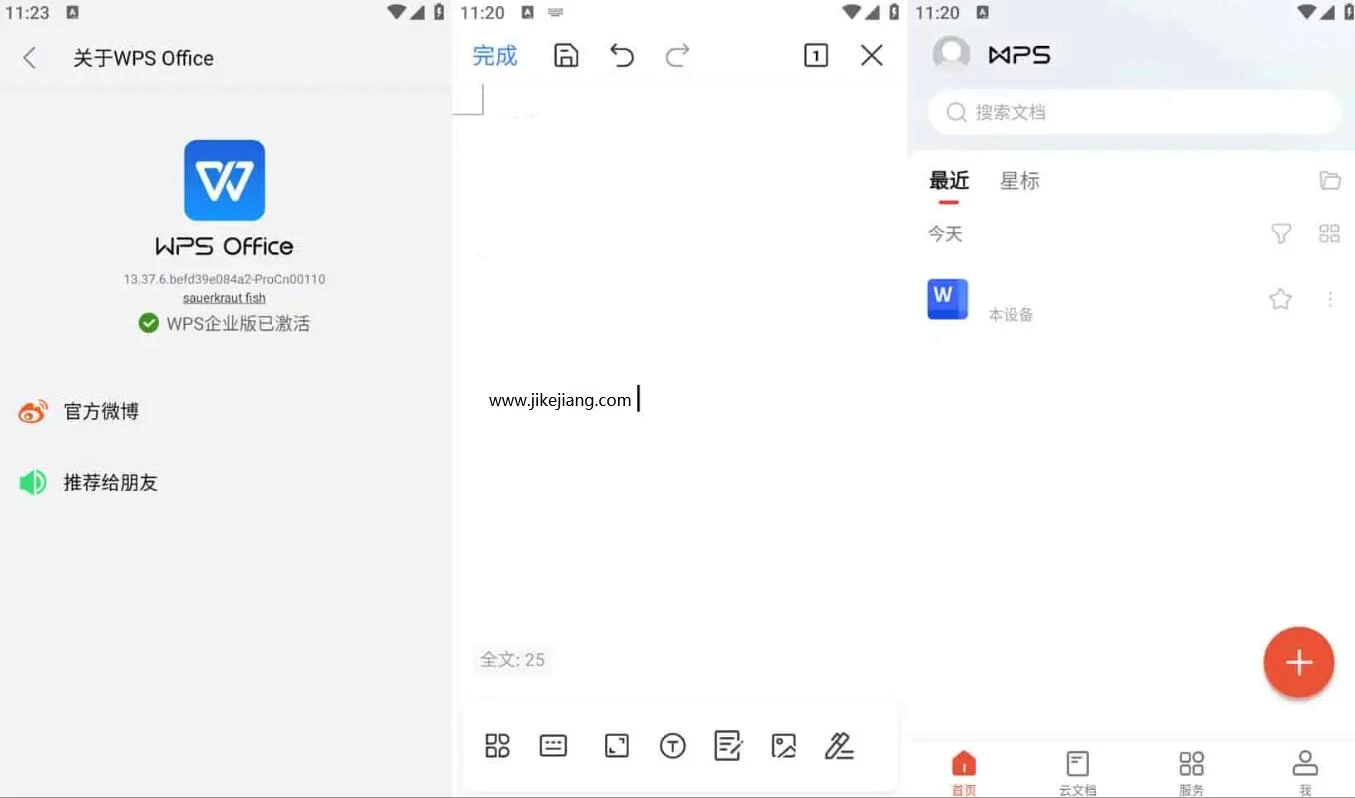Open the edit note icon
Image resolution: width=1355 pixels, height=798 pixels.
(x=728, y=745)
